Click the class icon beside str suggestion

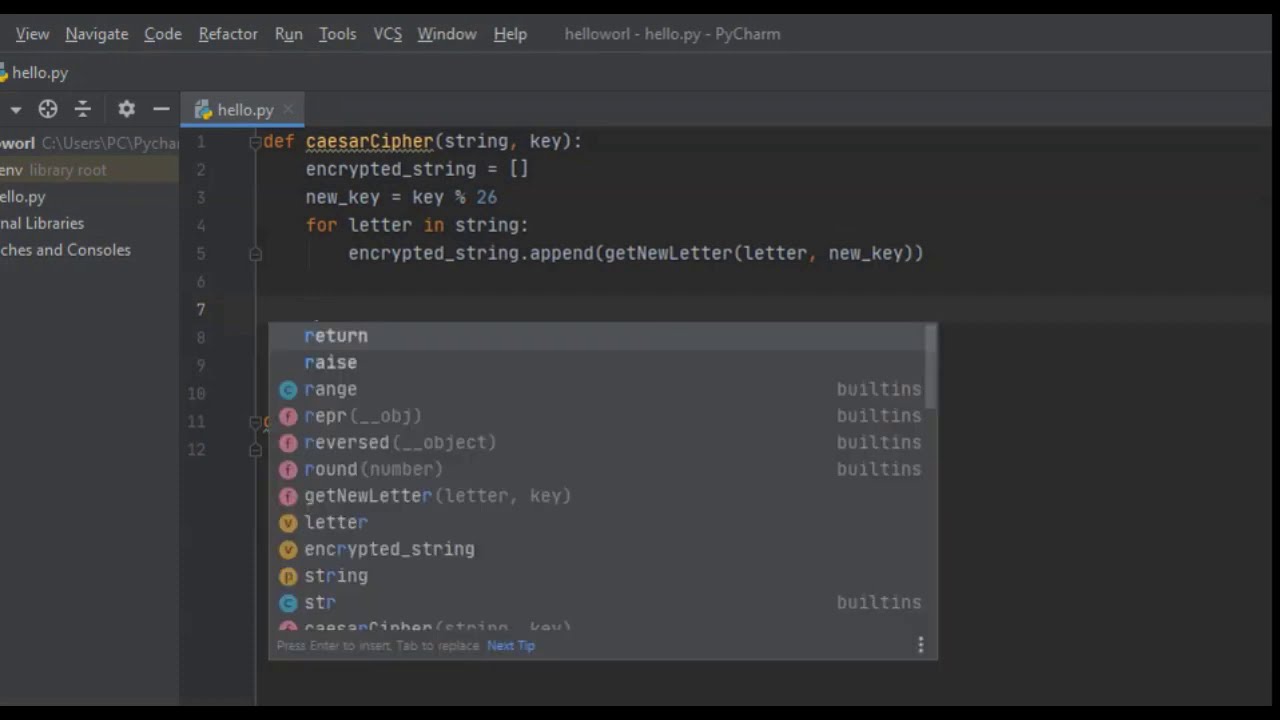[x=288, y=603]
